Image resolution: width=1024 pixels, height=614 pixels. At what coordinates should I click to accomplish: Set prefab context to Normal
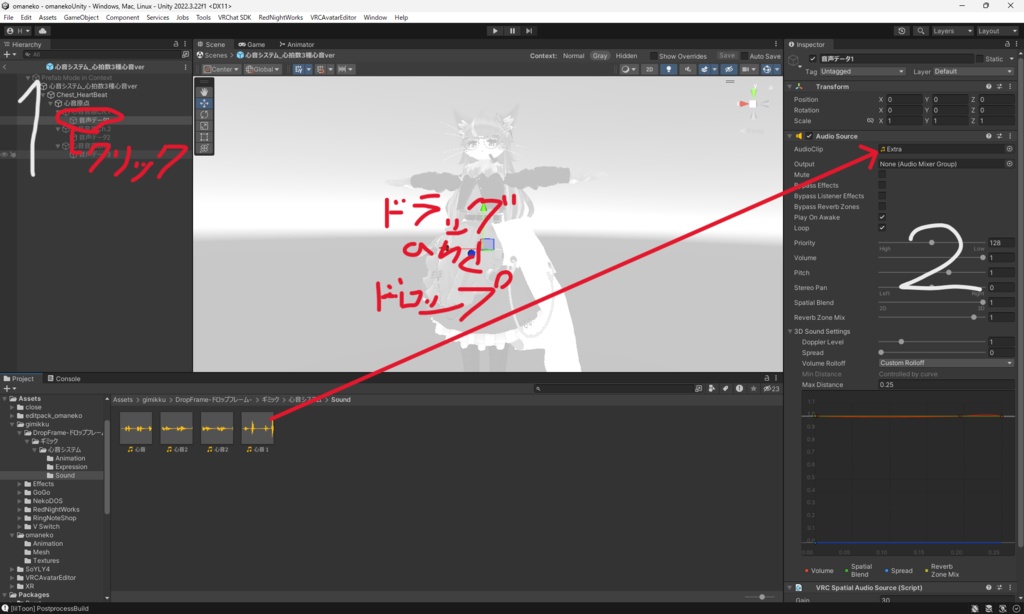573,56
